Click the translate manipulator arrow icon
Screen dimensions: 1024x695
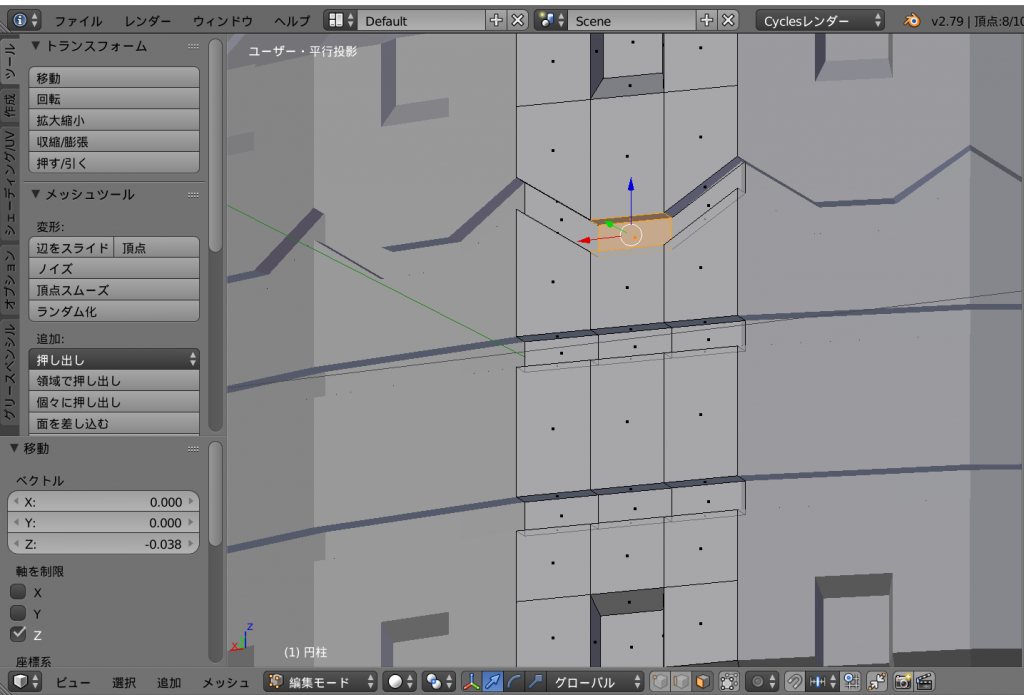pos(493,682)
